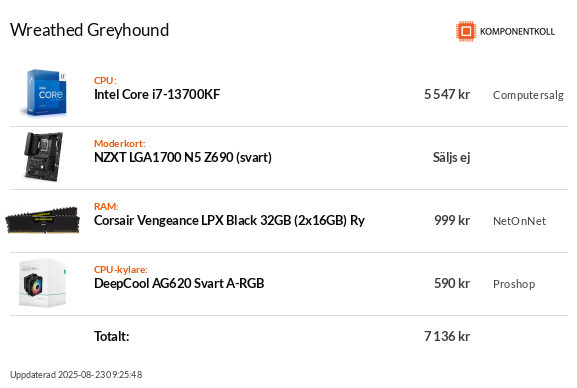Viewport: 577px width, 388px height.
Task: Click the NetOnNet store name
Action: (519, 221)
